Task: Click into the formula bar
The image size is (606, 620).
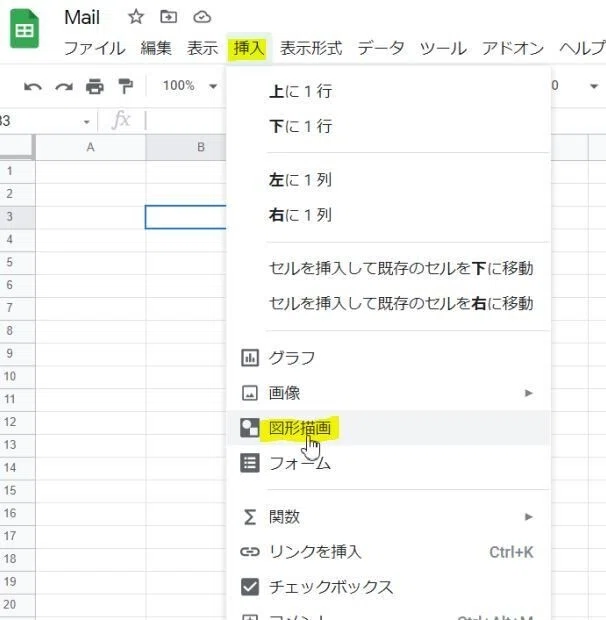Action: [186, 120]
